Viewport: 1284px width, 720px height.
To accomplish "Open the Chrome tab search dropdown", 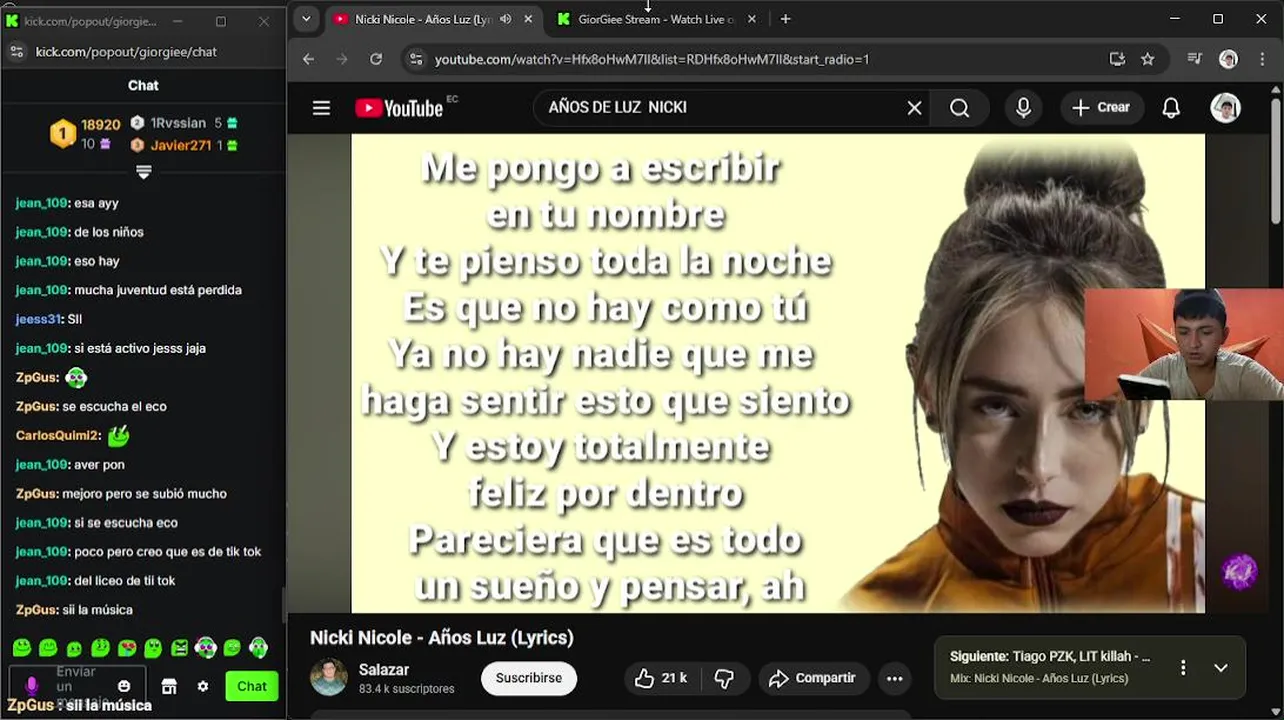I will pos(306,19).
